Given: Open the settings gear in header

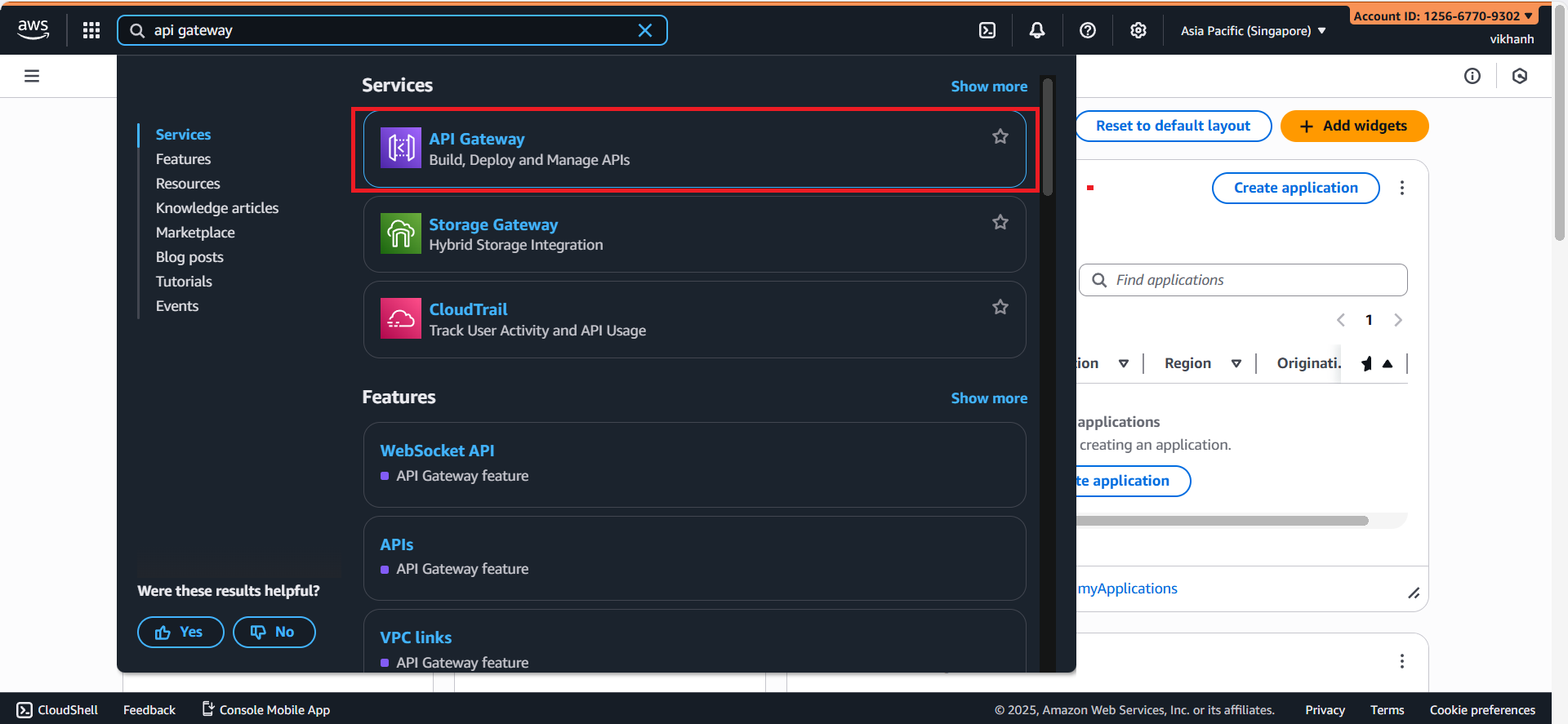Looking at the screenshot, I should coord(1138,30).
